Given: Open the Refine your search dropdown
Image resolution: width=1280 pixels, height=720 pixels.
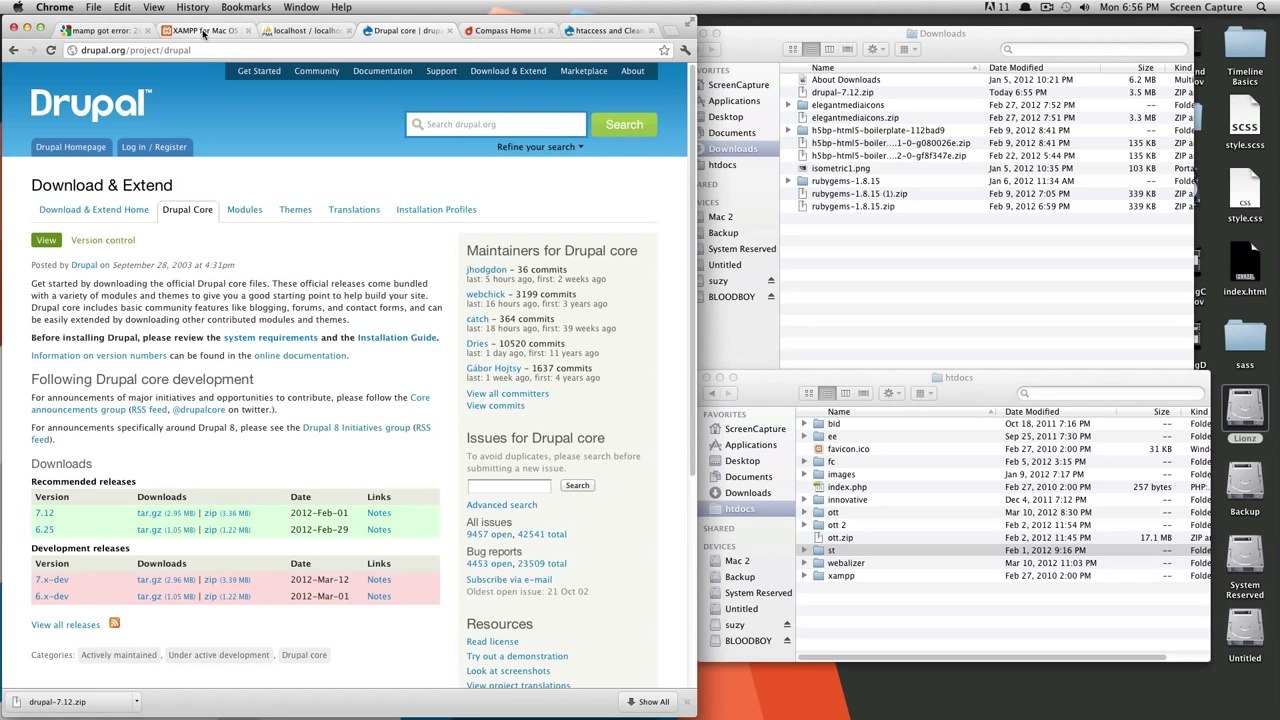Looking at the screenshot, I should point(540,147).
